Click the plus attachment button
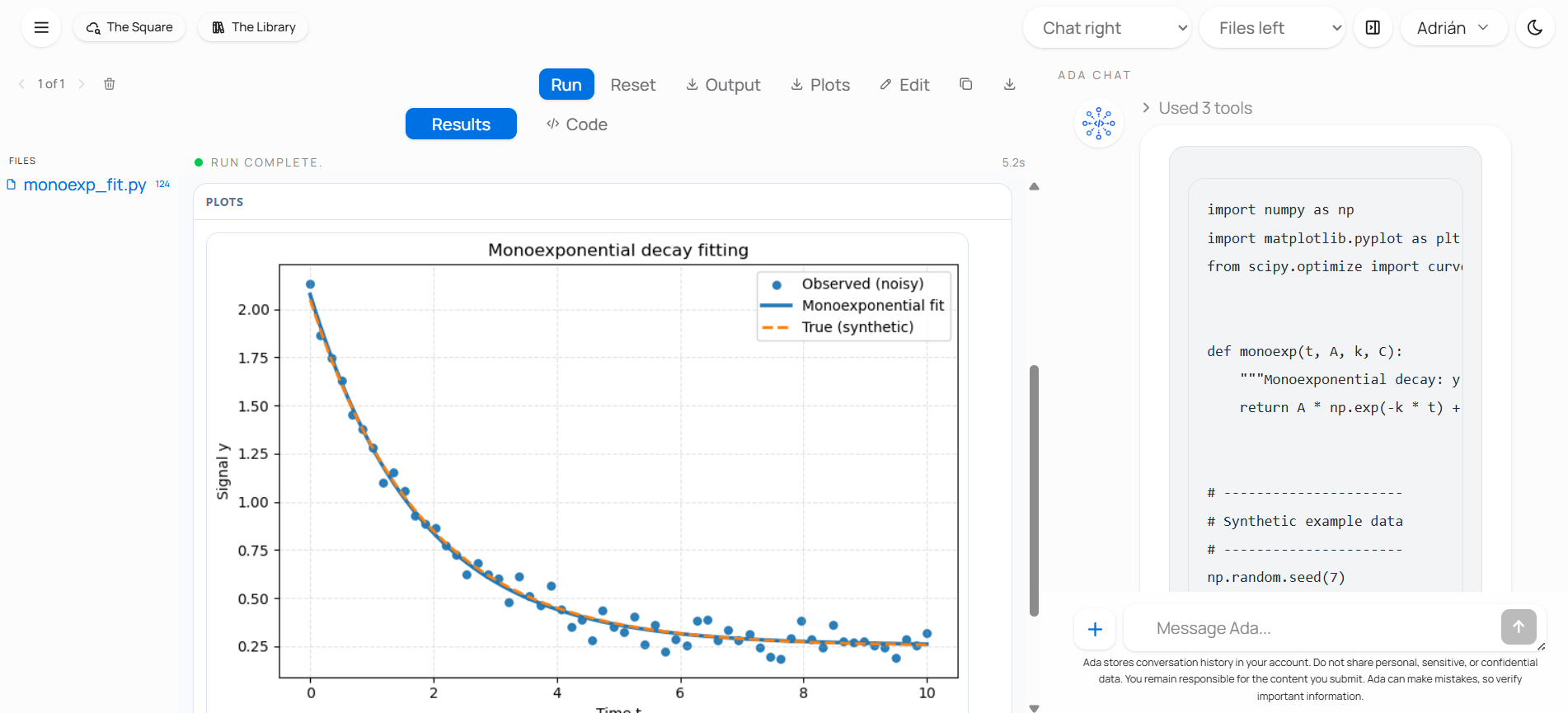This screenshot has width=1568, height=713. pyautogui.click(x=1095, y=629)
